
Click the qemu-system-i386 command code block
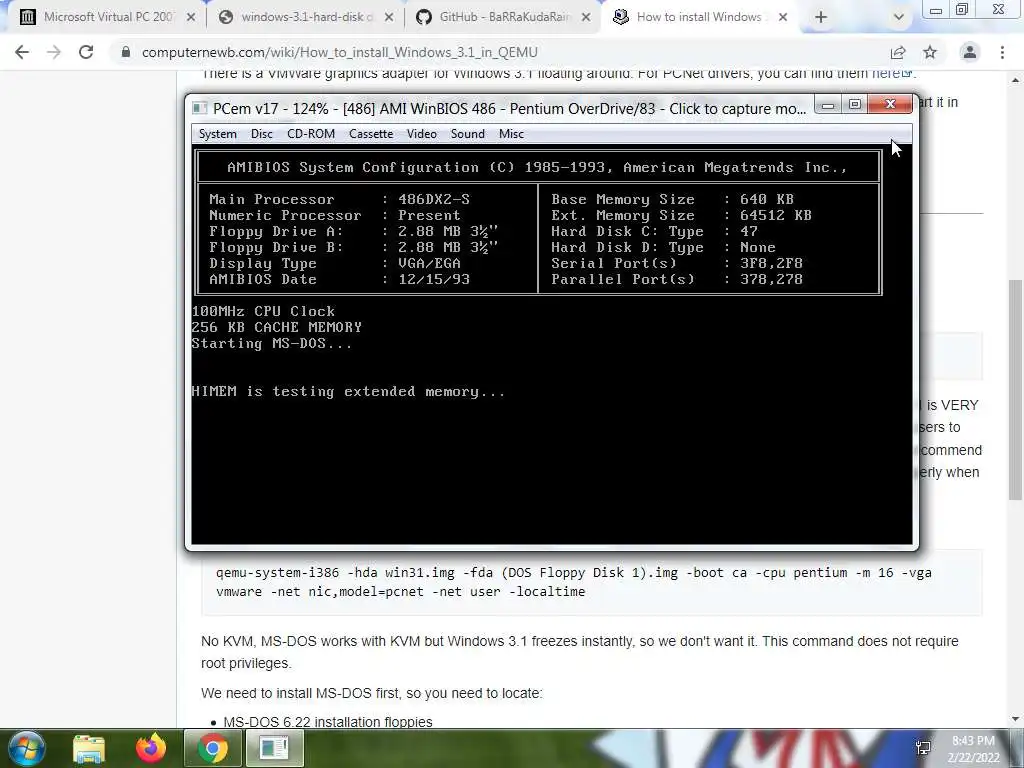click(x=592, y=582)
